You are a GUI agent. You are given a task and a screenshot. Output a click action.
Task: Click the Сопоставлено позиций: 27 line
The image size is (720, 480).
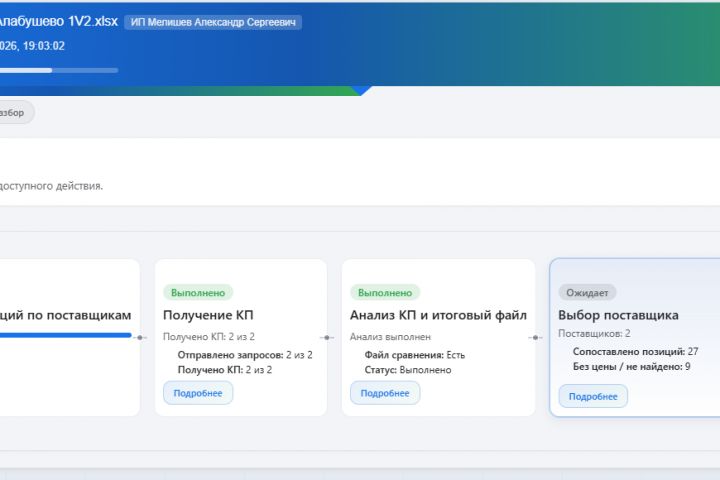[635, 352]
